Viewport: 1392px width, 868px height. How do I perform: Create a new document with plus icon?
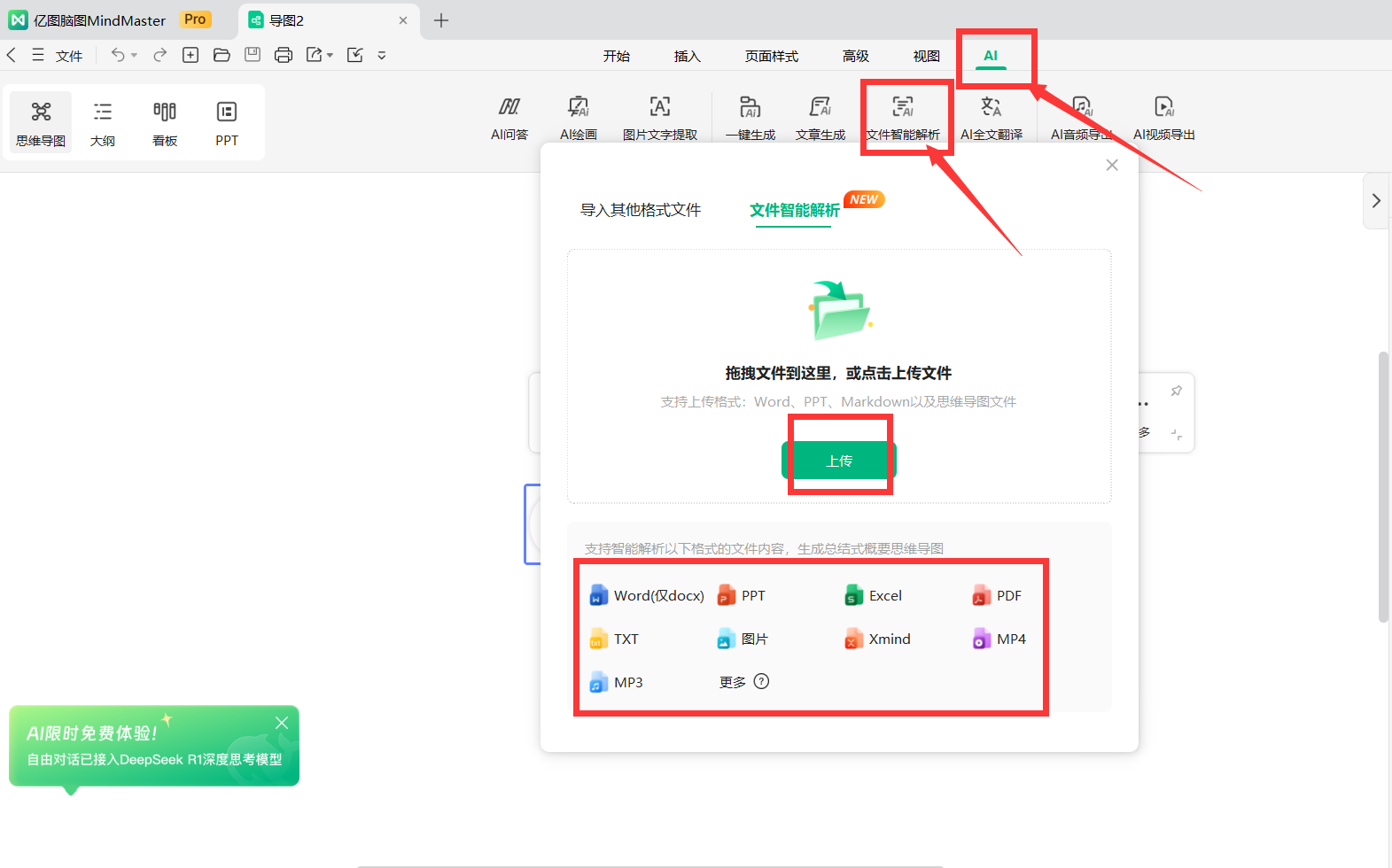[191, 55]
